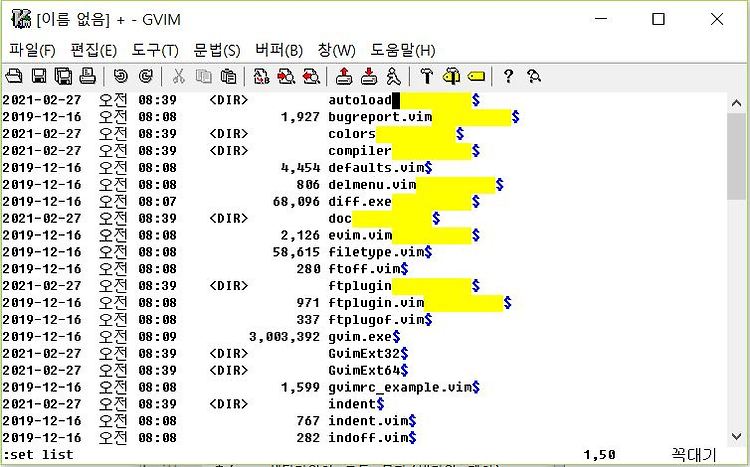Click the Copy toolbar icon
This screenshot has width=750, height=467.
tap(204, 76)
